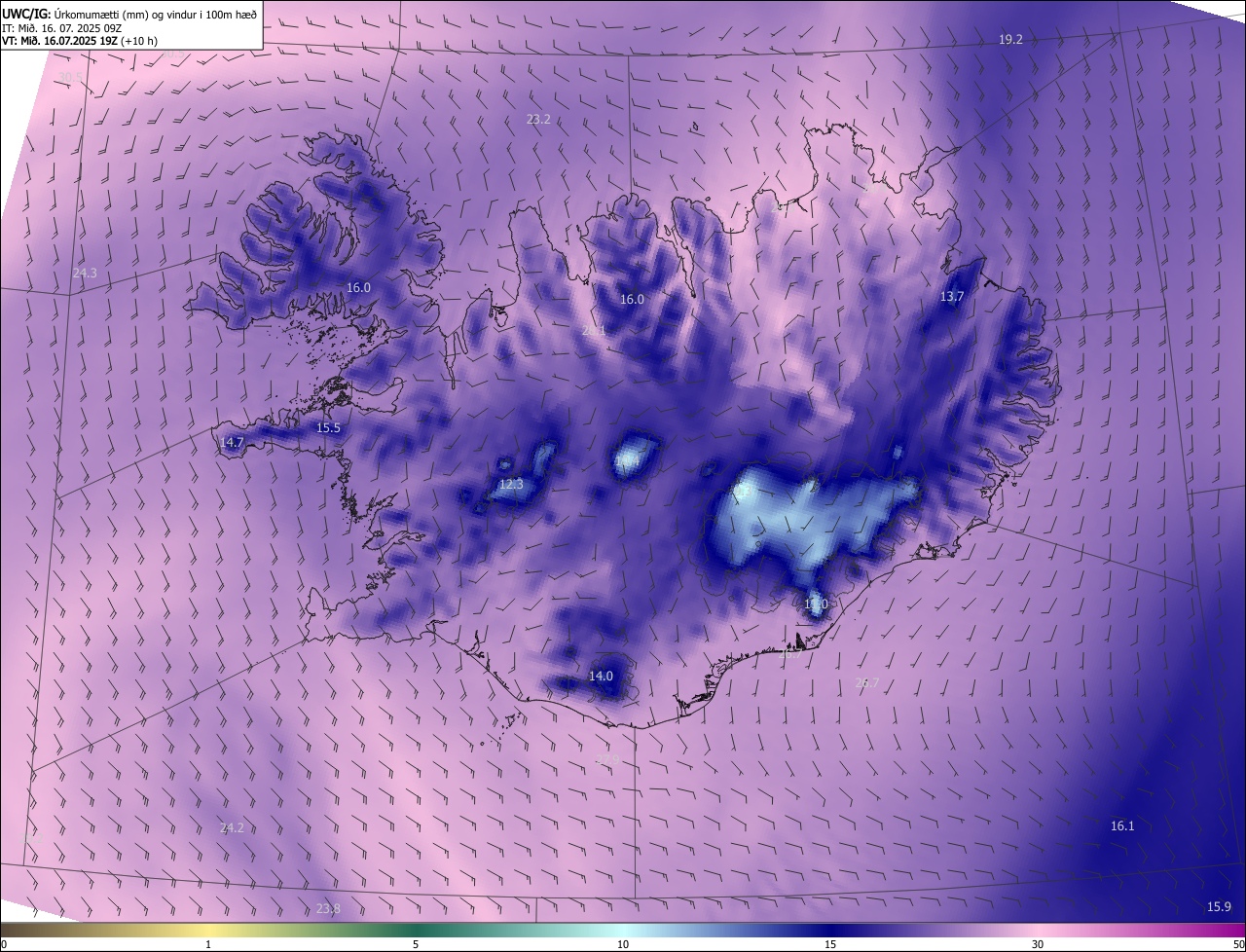Click the 12.3 value on the map

511,484
